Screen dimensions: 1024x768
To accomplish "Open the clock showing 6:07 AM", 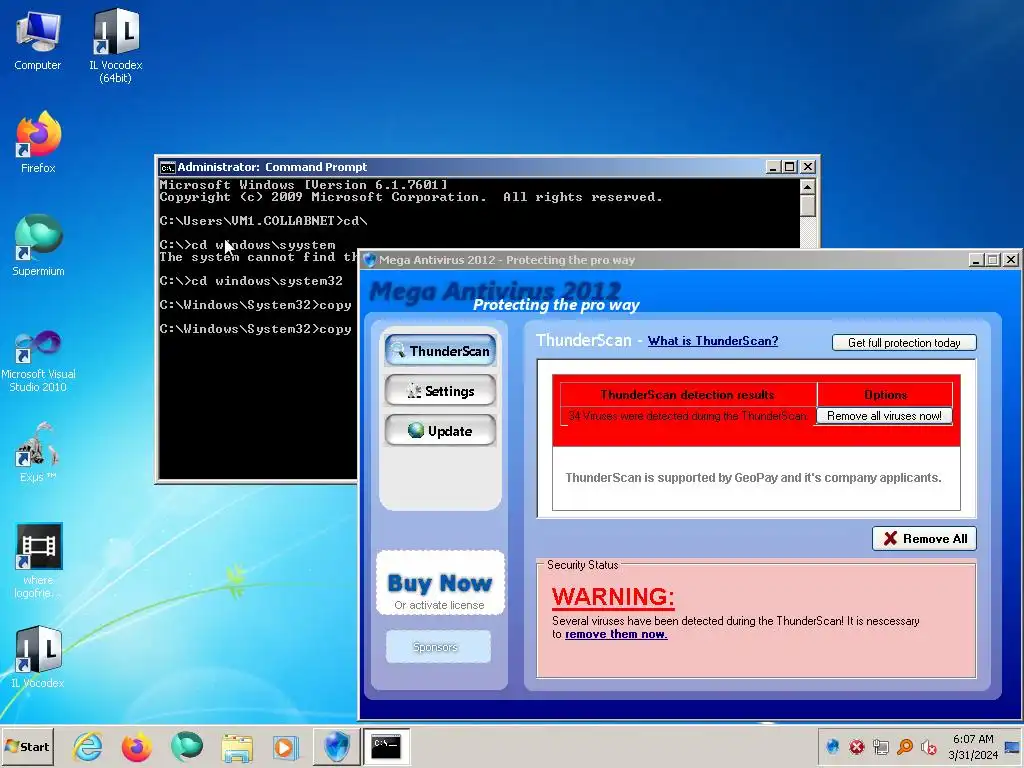I will pos(973,746).
